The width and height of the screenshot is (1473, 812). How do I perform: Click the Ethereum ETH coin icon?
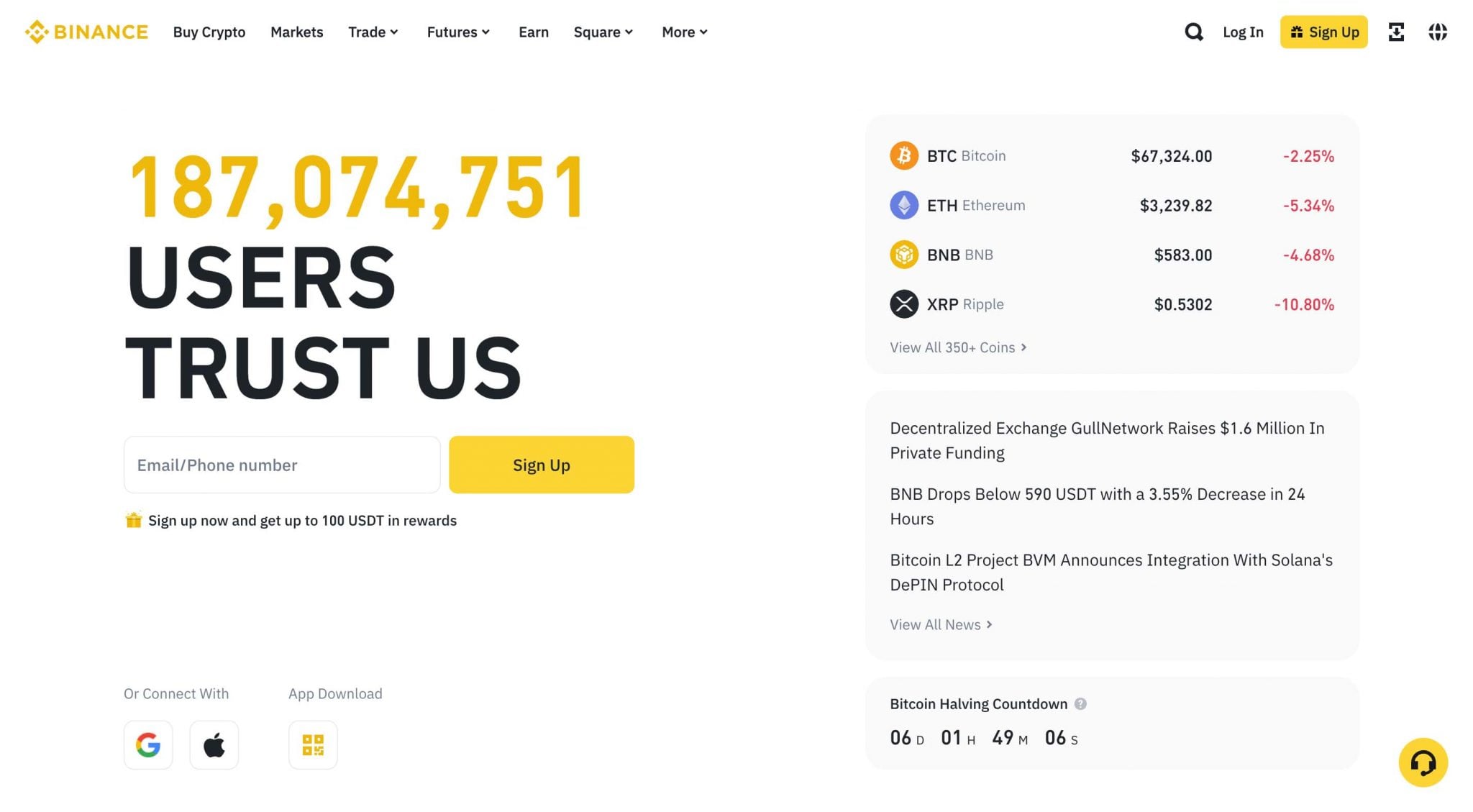point(905,205)
